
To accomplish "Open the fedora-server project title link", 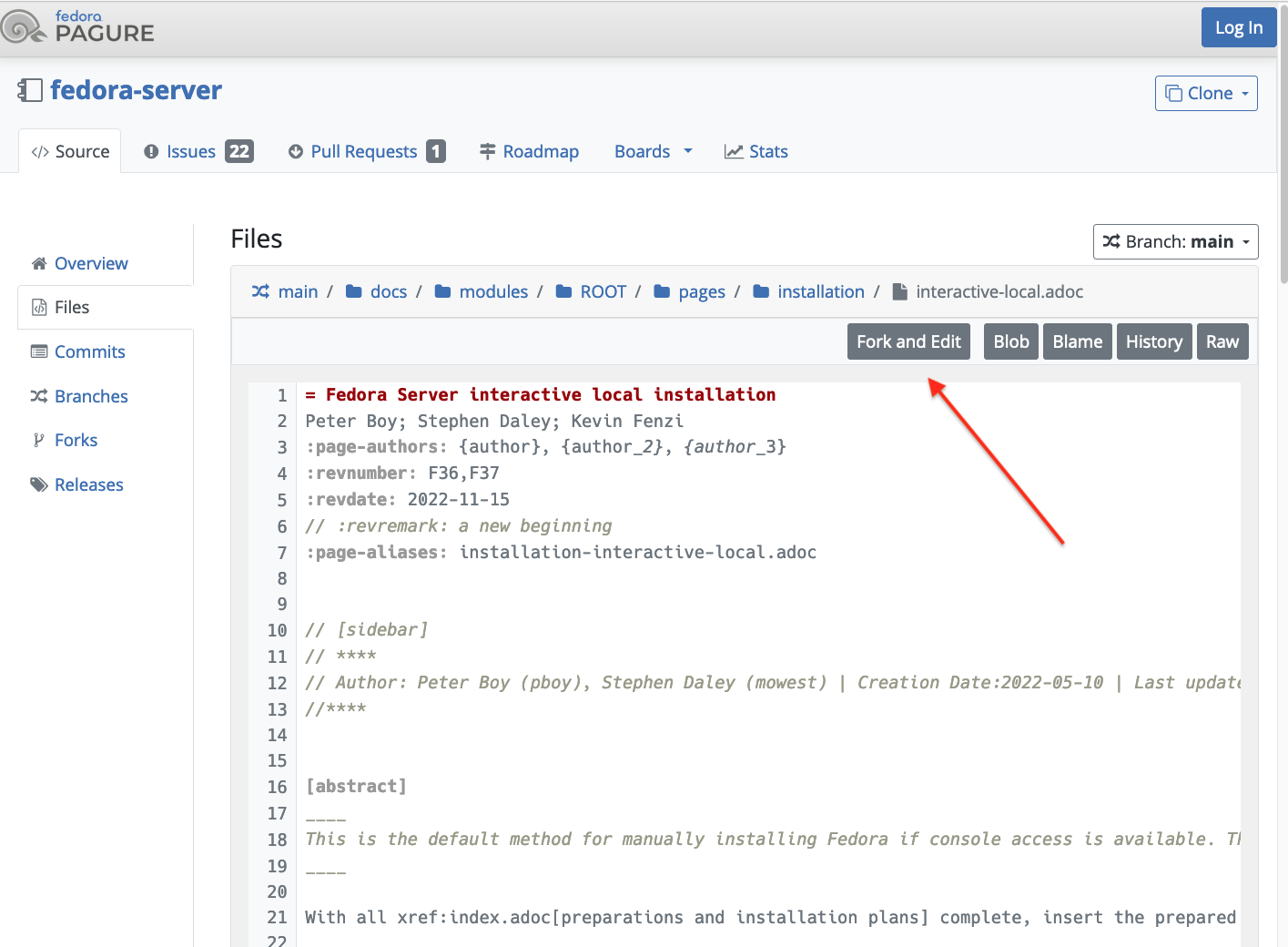I will tap(136, 90).
